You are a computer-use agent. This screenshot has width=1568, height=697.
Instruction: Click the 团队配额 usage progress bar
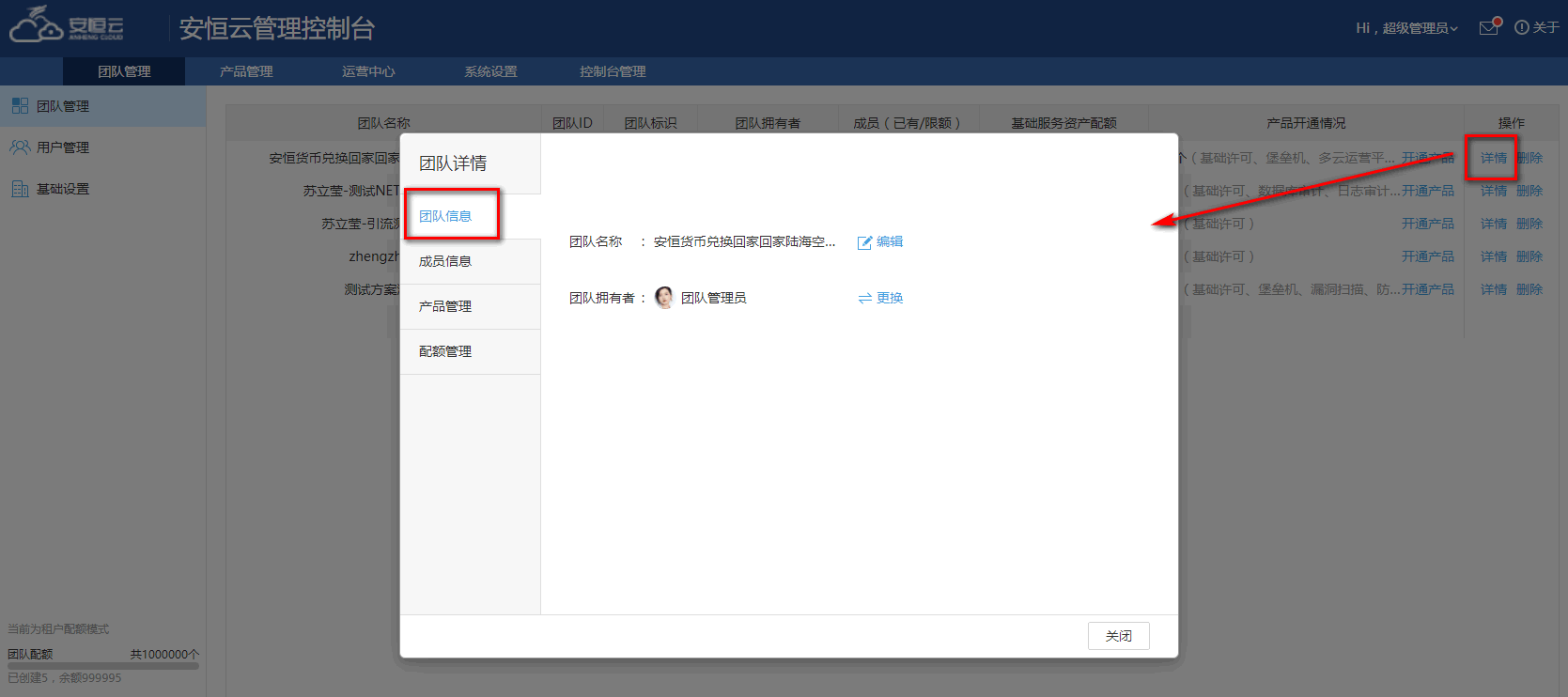103,666
